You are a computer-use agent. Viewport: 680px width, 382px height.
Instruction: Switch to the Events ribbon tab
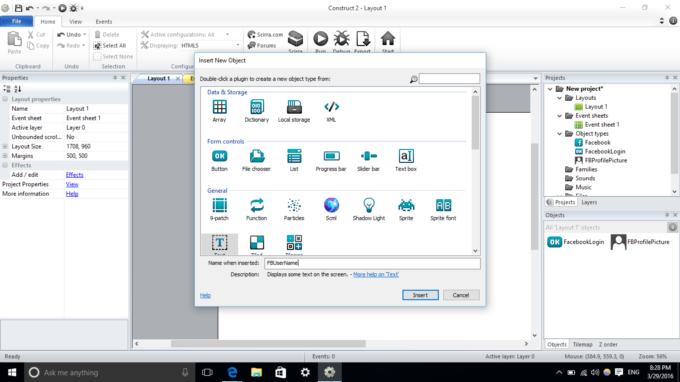[x=104, y=22]
